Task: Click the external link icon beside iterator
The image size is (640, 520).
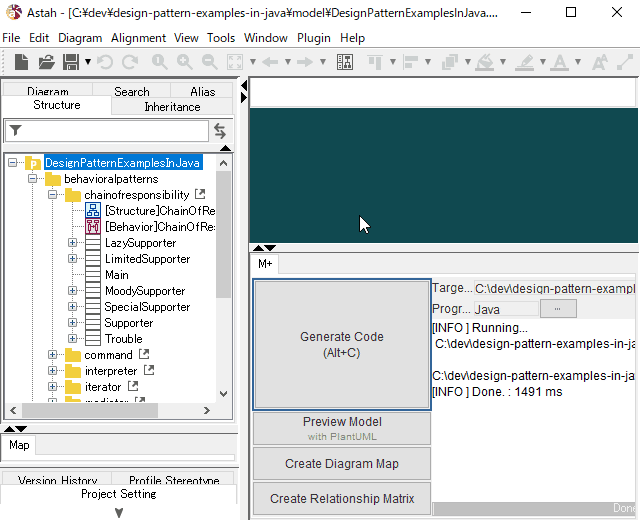Action: click(x=133, y=386)
